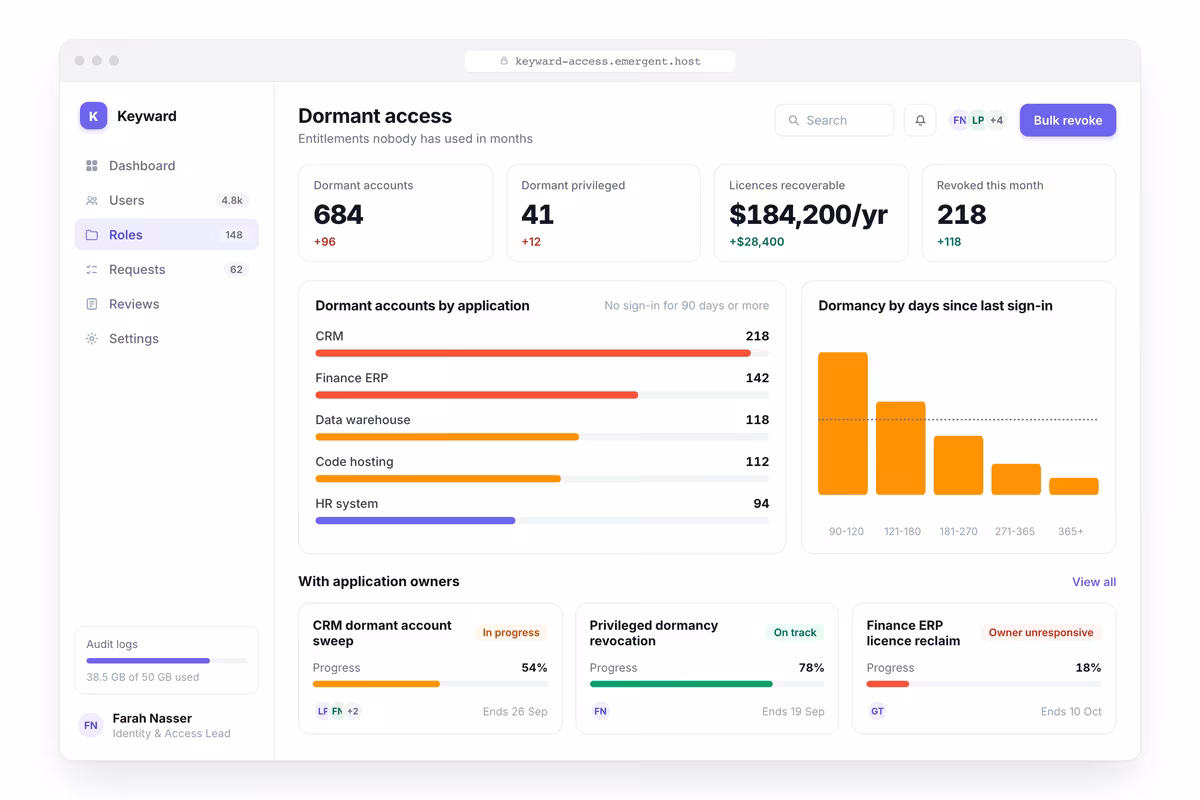1200x800 pixels.
Task: Click the lock icon in address bar
Action: (505, 61)
